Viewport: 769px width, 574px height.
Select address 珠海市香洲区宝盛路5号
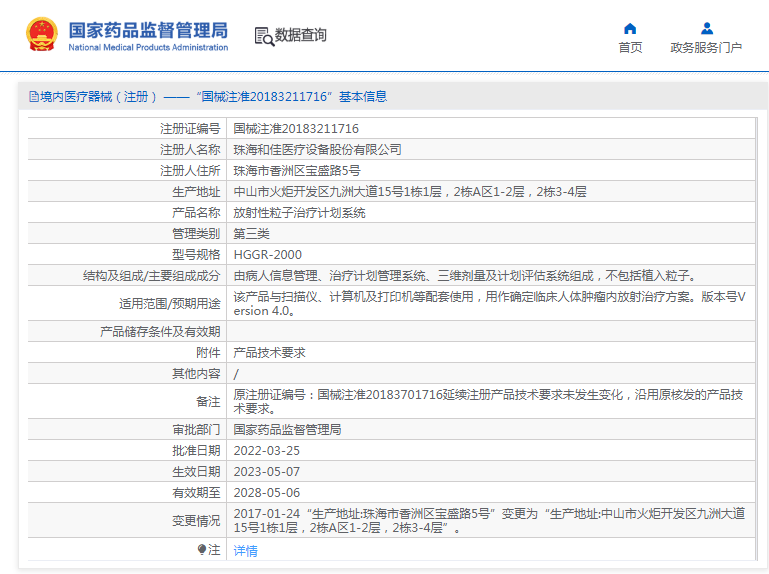point(297,171)
